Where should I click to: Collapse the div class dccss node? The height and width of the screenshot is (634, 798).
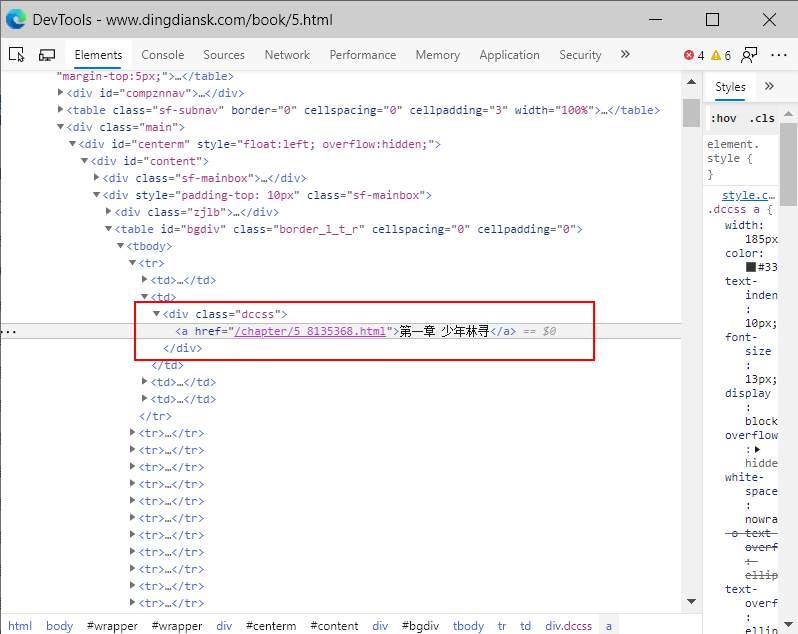(x=157, y=314)
